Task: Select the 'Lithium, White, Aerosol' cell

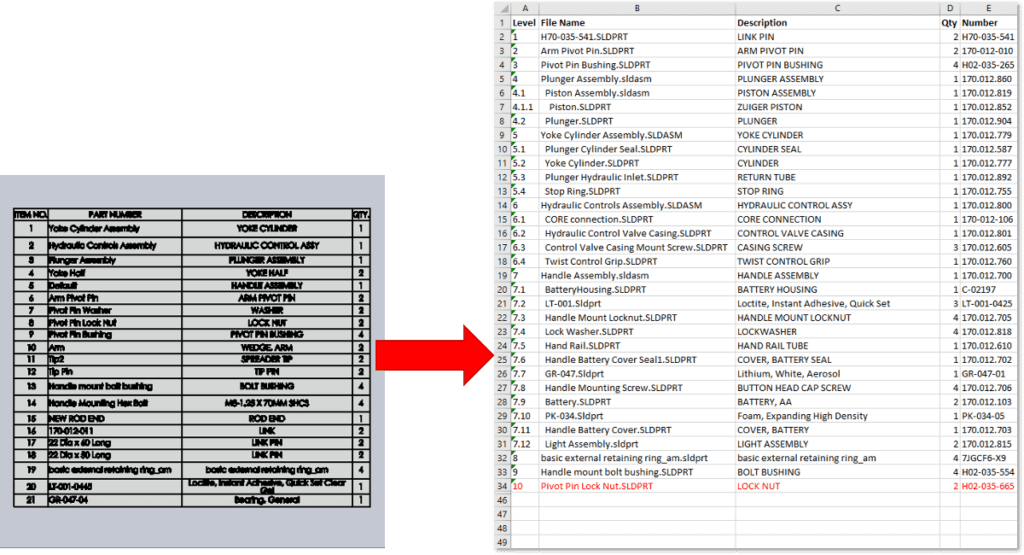Action: tap(837, 374)
